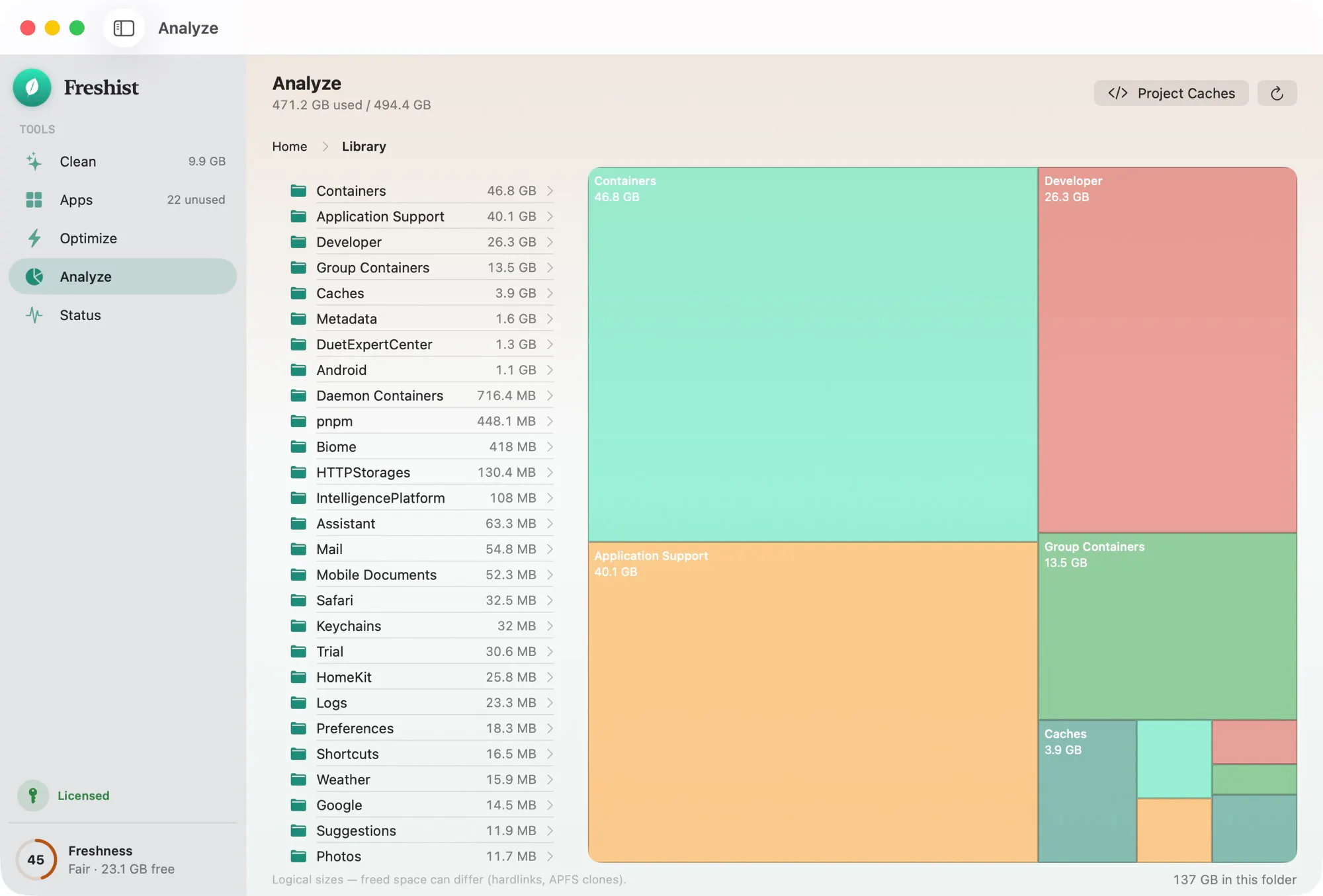Click the Metadata folder icon
Image resolution: width=1323 pixels, height=896 pixels.
pyautogui.click(x=298, y=319)
